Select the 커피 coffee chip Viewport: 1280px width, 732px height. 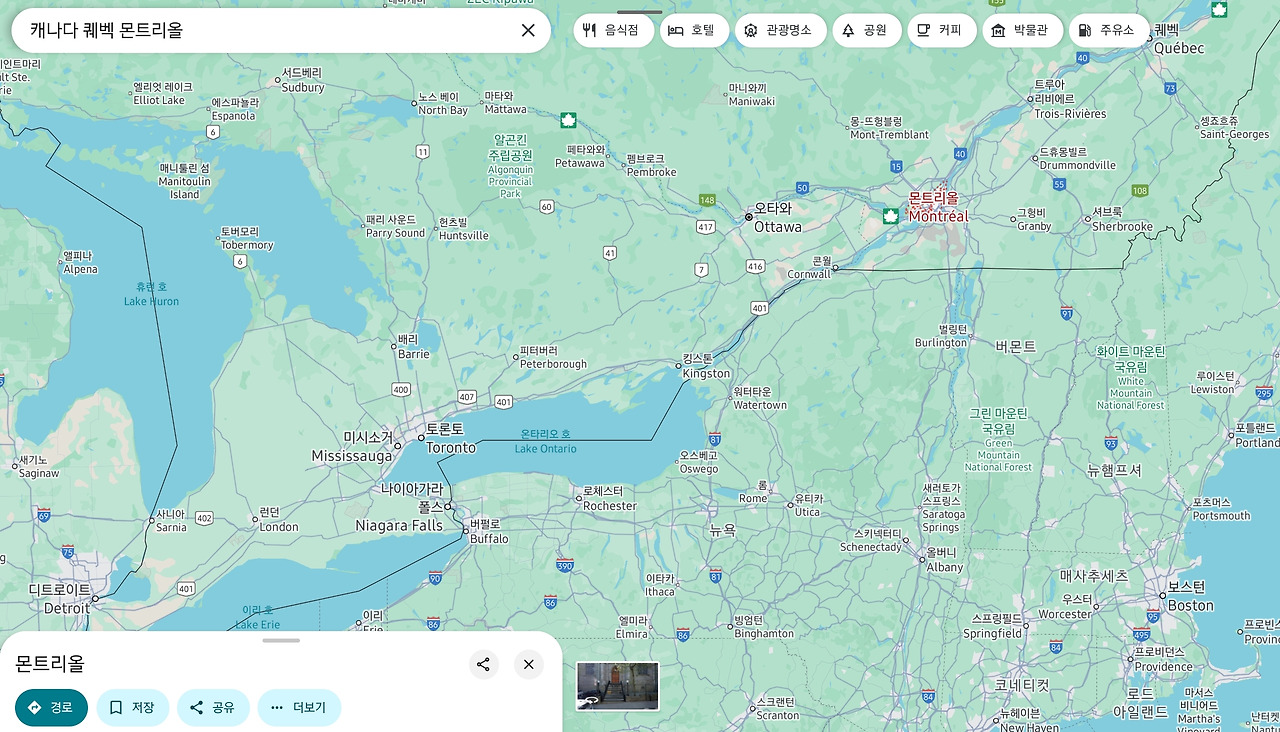point(941,30)
